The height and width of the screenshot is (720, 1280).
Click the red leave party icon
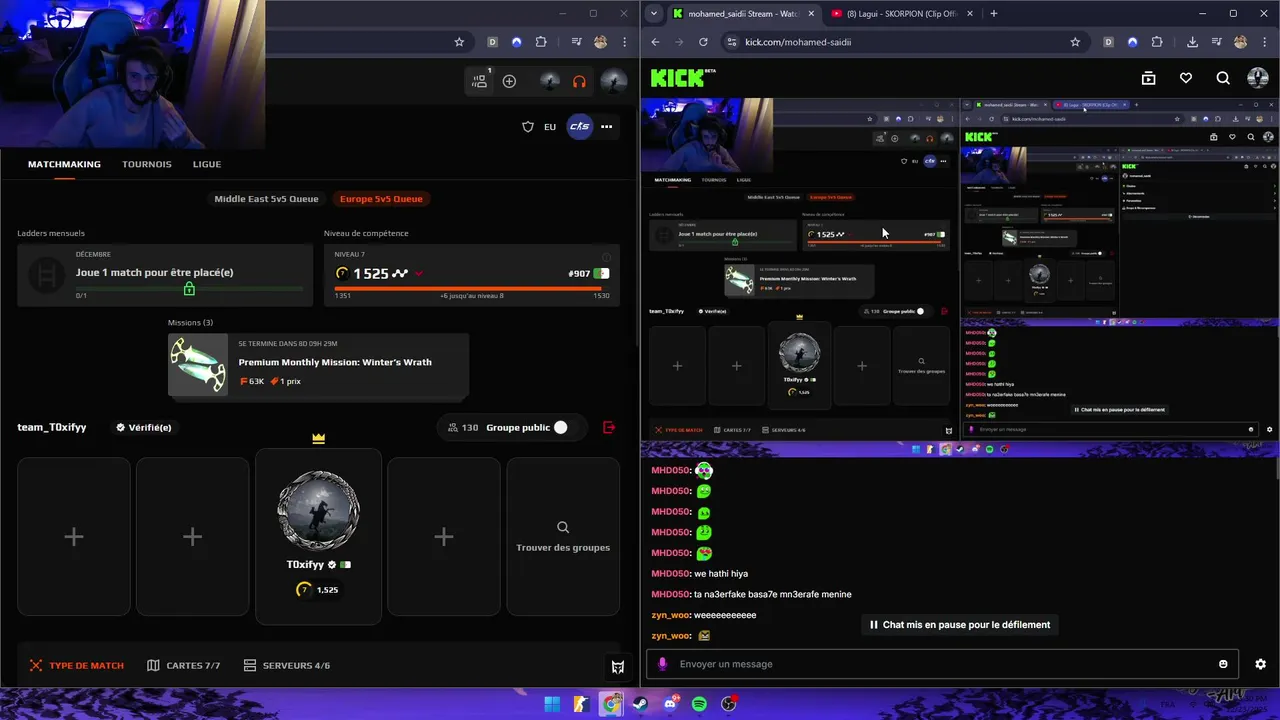609,427
